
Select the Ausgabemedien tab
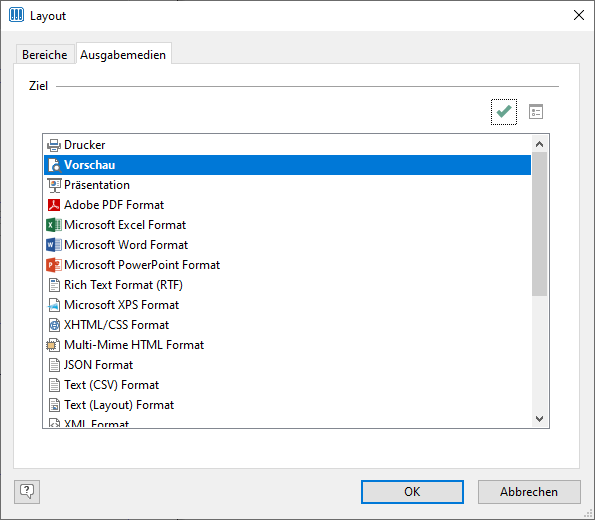pyautogui.click(x=123, y=55)
